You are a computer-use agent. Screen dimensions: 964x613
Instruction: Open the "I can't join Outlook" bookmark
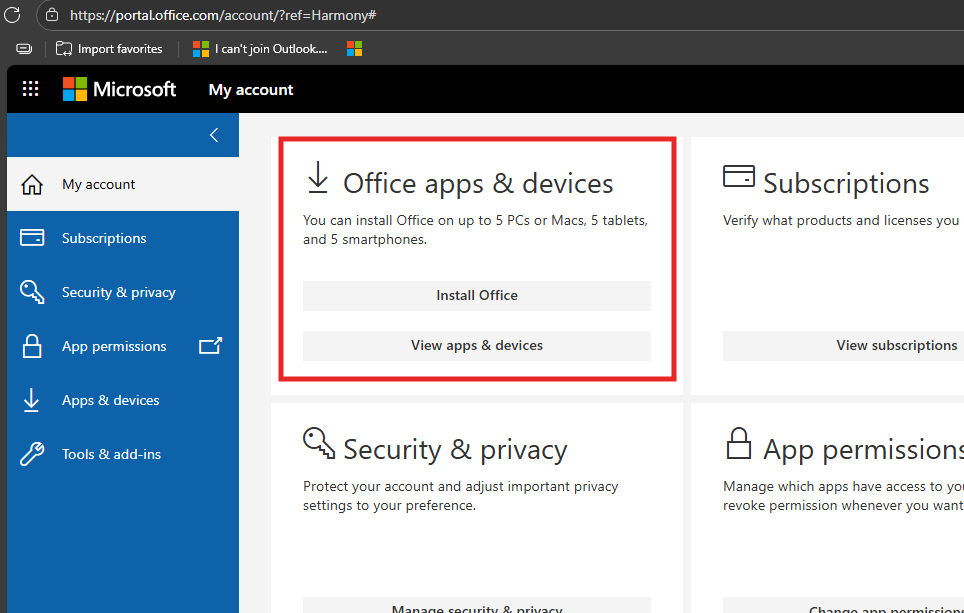pyautogui.click(x=260, y=49)
